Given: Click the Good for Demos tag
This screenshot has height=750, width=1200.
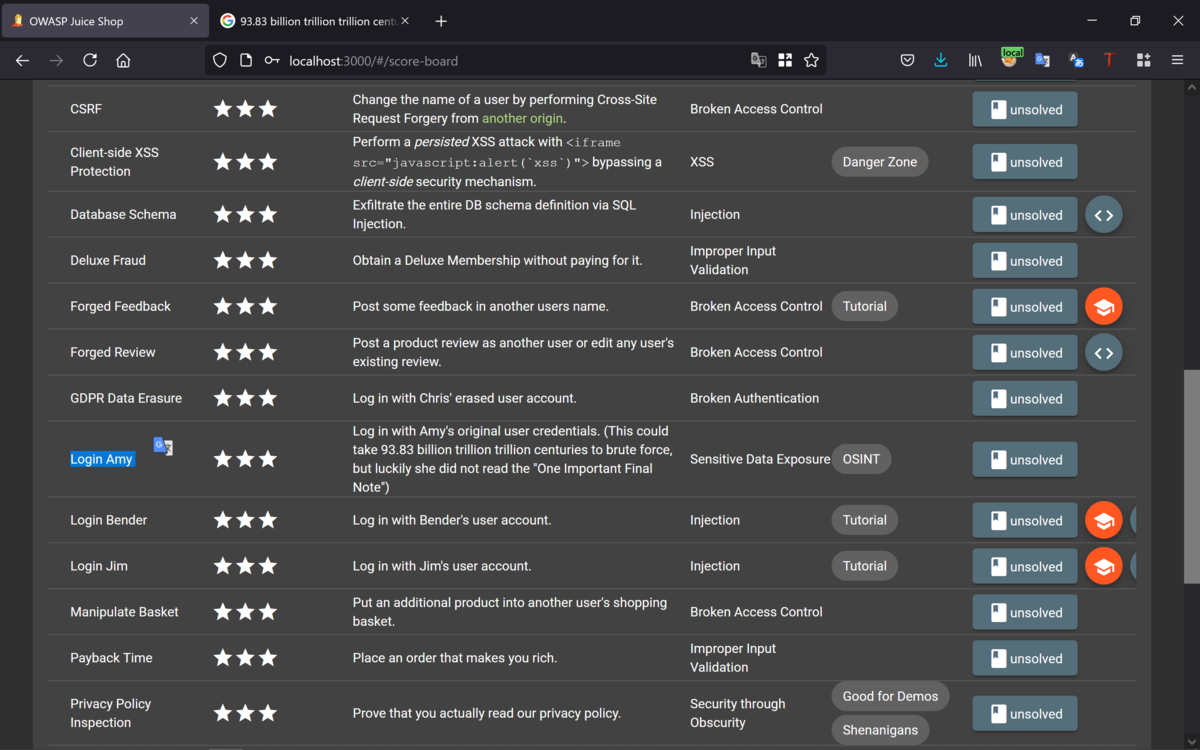Looking at the screenshot, I should click(890, 696).
